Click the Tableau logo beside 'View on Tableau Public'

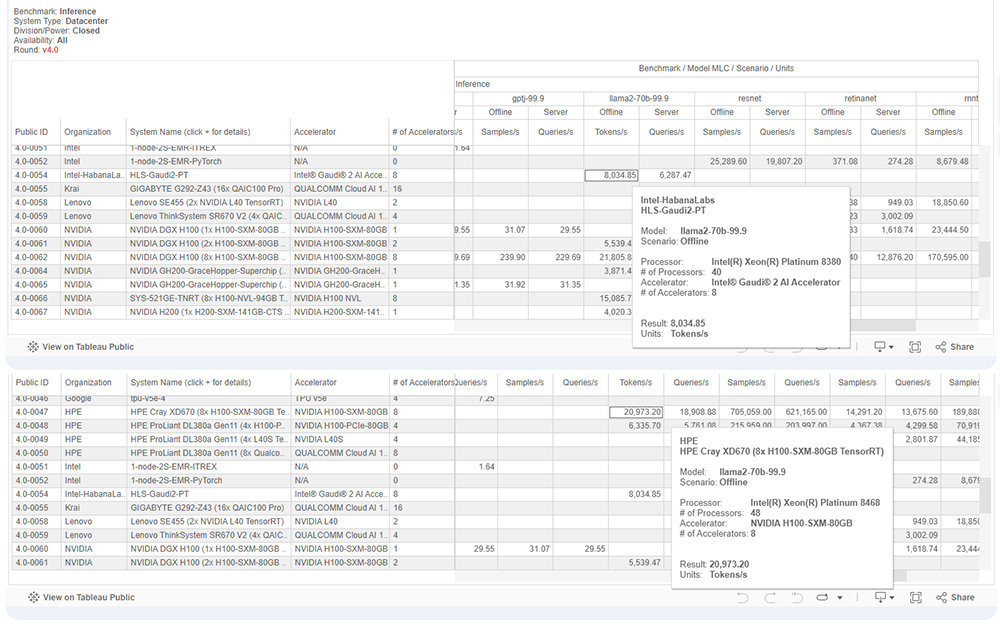pos(33,346)
